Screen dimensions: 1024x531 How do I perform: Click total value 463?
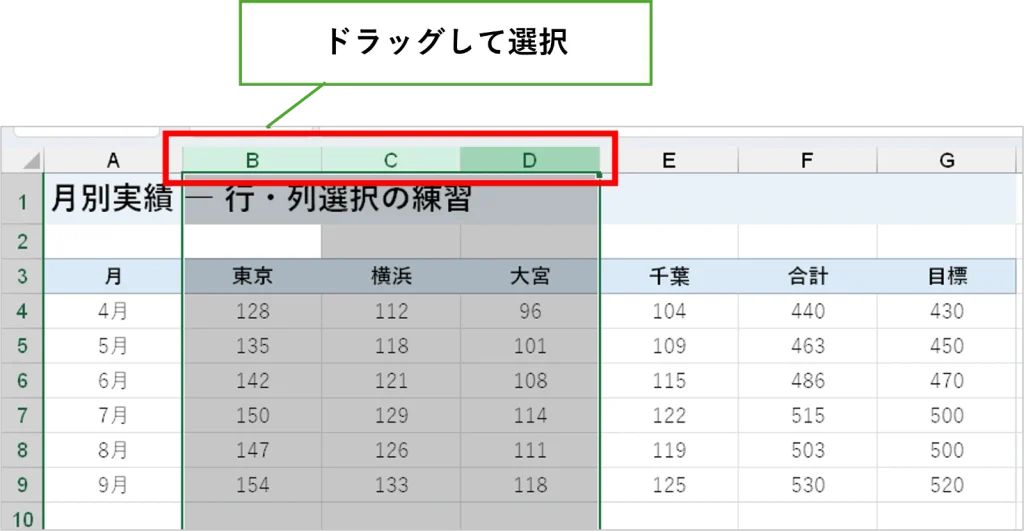coord(807,346)
